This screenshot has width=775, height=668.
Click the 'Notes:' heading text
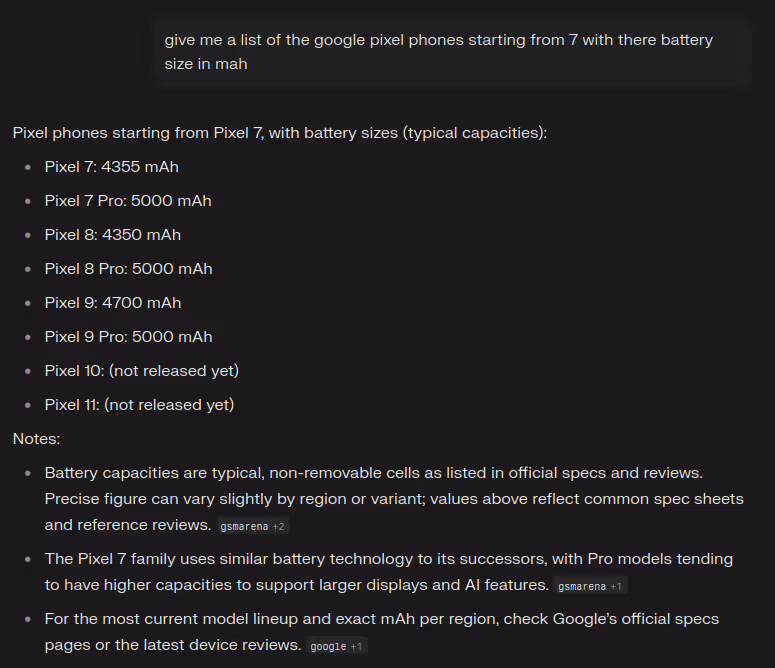(36, 439)
